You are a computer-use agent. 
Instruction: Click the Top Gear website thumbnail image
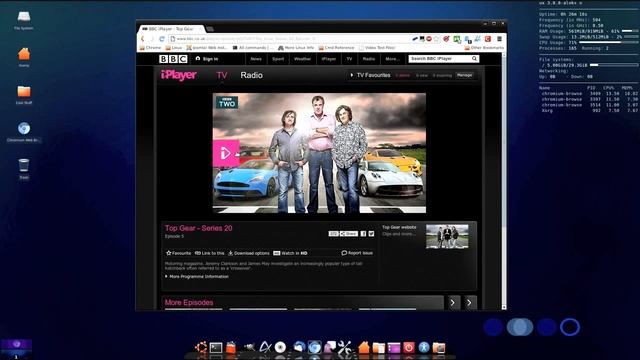(x=447, y=236)
